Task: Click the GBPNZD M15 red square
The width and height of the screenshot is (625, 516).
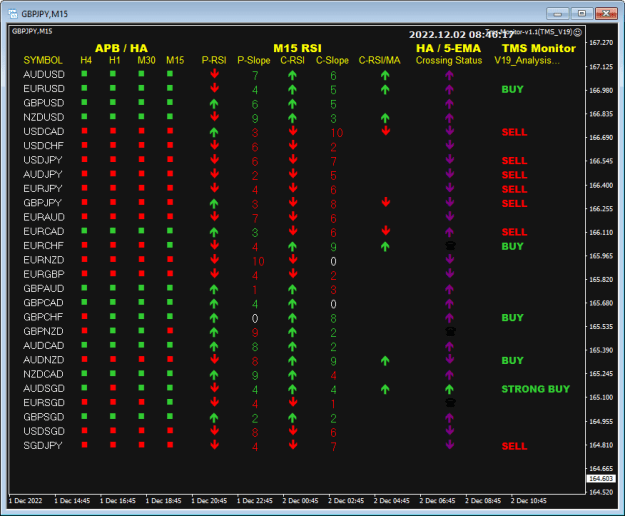Action: coord(170,331)
